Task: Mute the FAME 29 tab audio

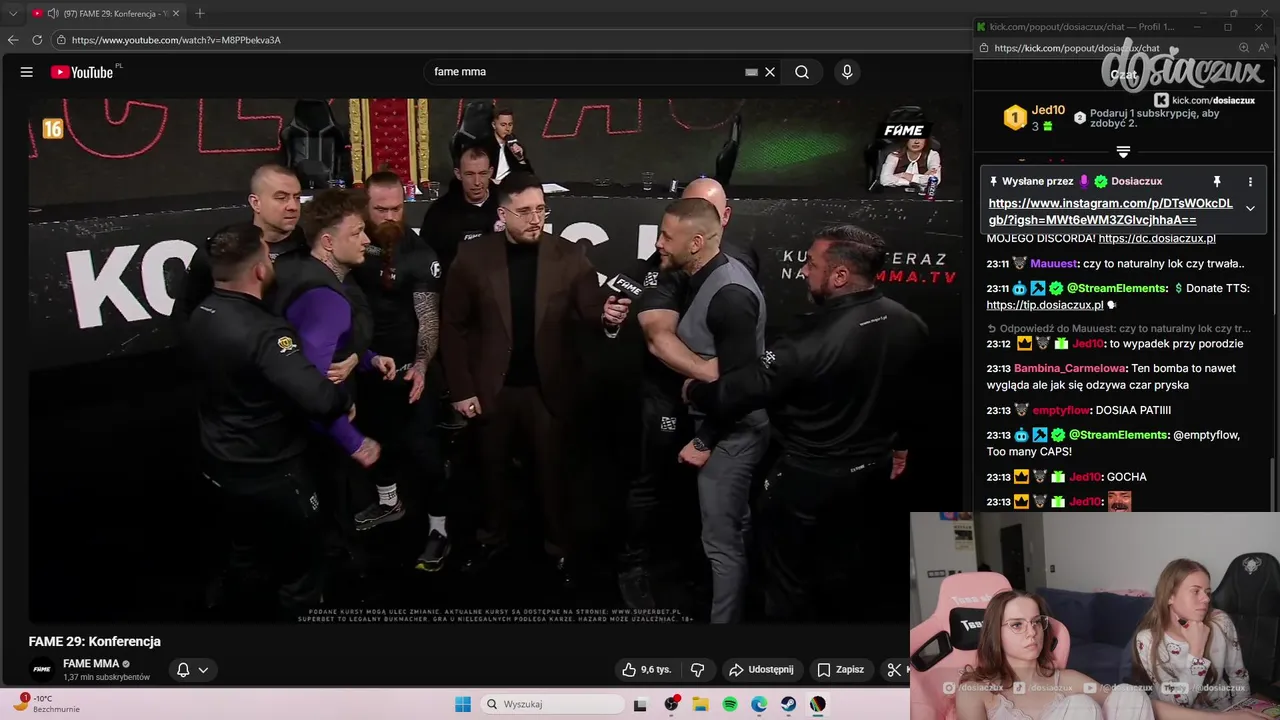Action: [52, 13]
